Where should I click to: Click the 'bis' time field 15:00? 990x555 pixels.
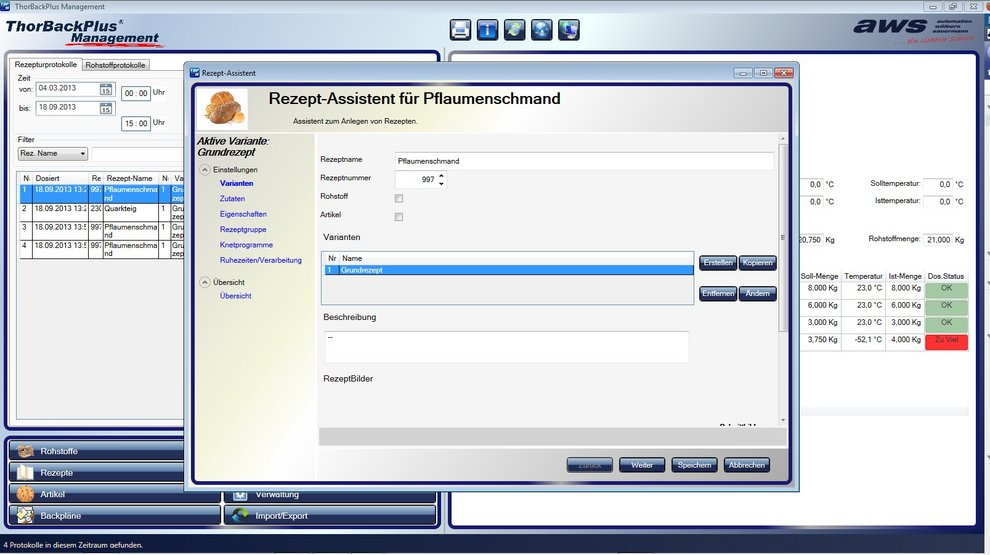[136, 123]
